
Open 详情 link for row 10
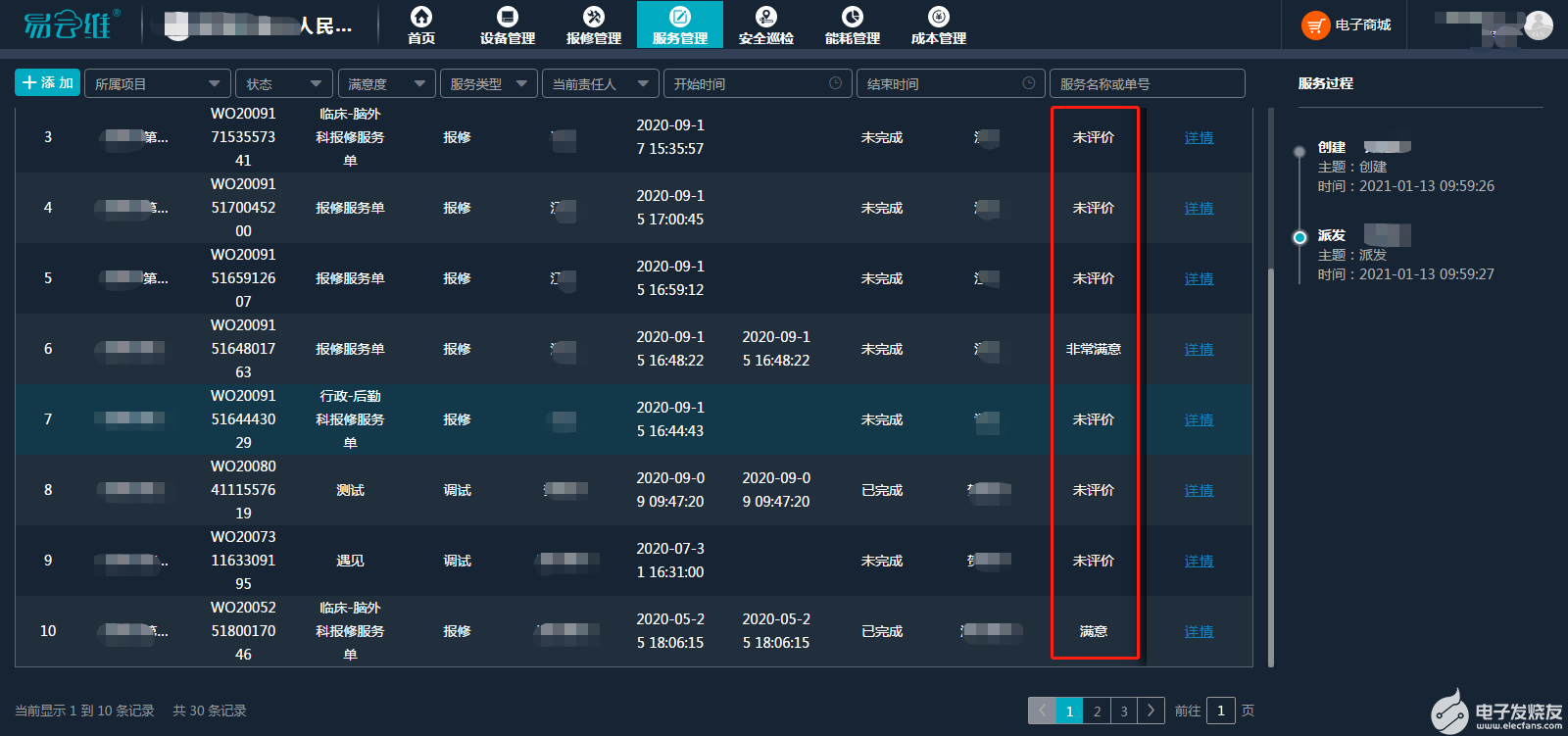pos(1199,631)
